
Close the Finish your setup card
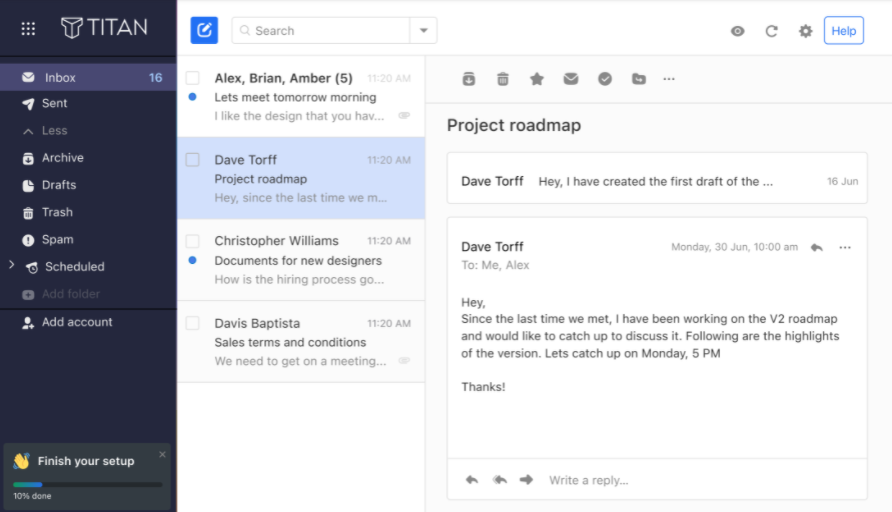point(162,455)
